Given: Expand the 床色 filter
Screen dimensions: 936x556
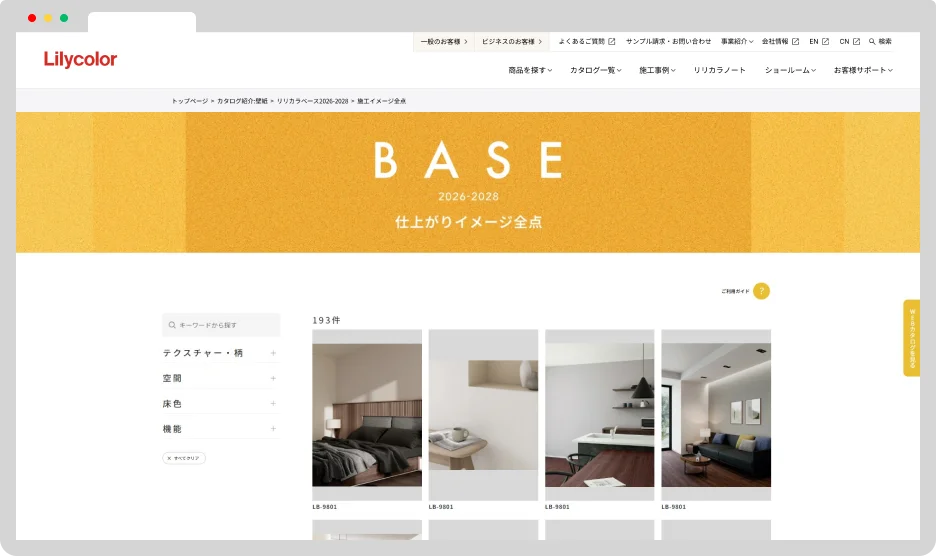Looking at the screenshot, I should 220,404.
